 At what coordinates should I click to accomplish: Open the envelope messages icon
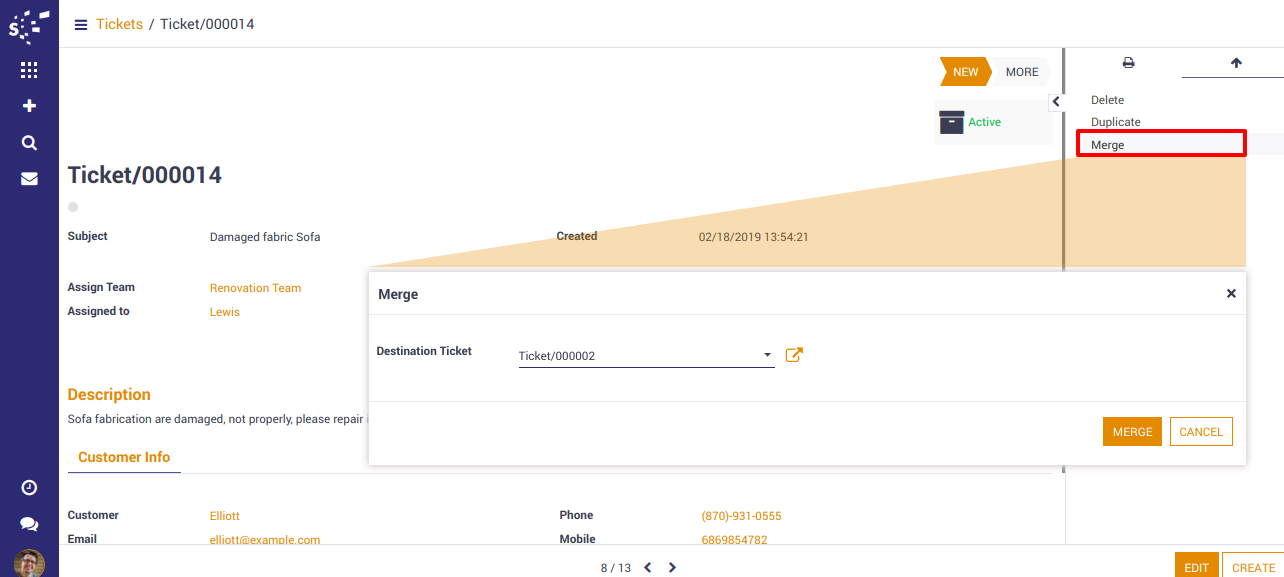pos(29,179)
